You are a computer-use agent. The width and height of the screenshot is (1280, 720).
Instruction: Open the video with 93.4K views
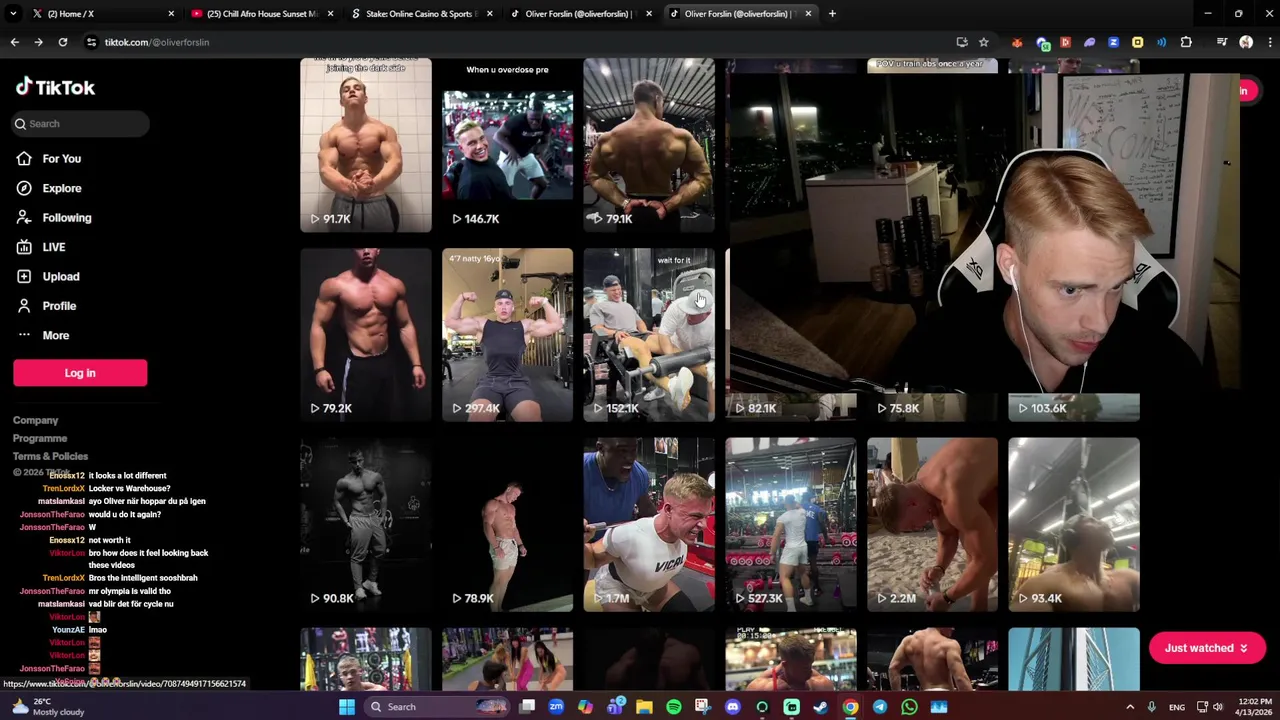pos(1074,525)
